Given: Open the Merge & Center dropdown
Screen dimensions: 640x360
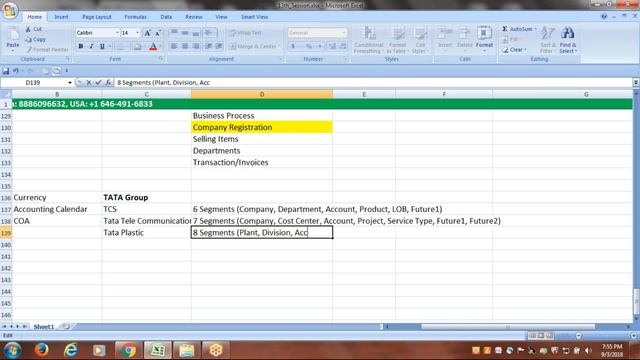Looking at the screenshot, I should 280,47.
